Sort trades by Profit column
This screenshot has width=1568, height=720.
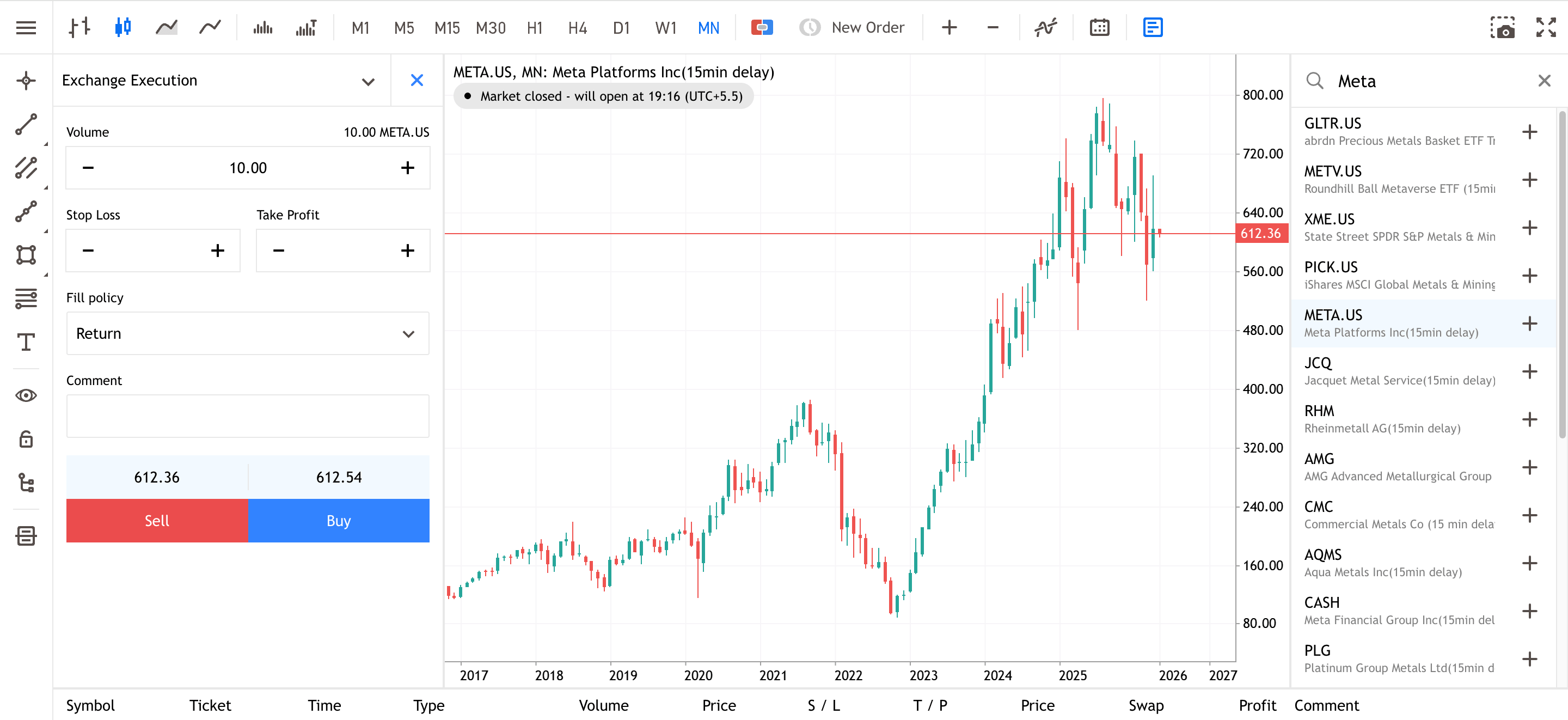tap(1257, 705)
